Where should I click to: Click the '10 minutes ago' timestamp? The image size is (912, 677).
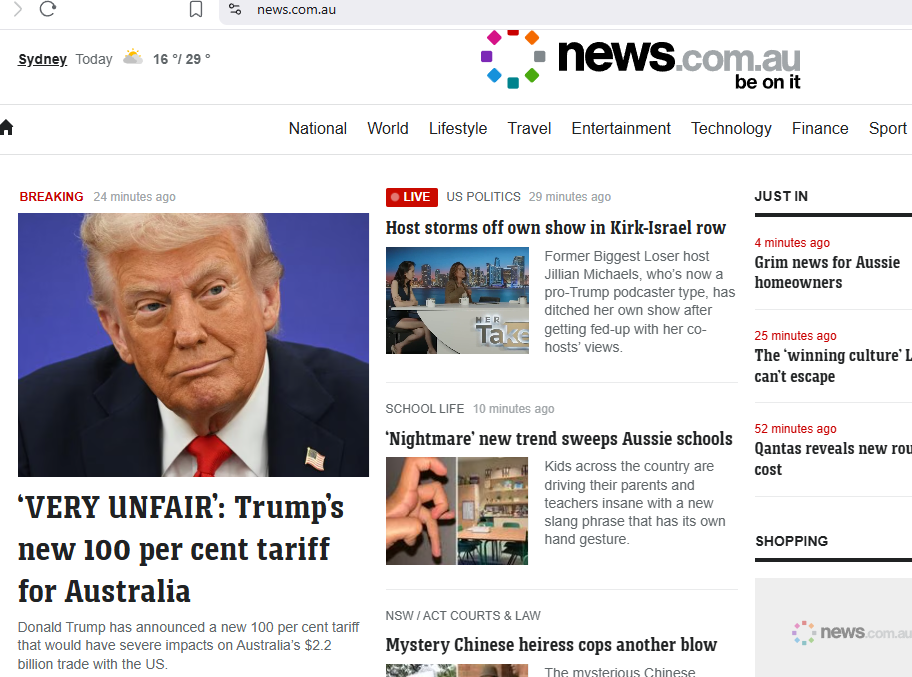pyautogui.click(x=514, y=409)
